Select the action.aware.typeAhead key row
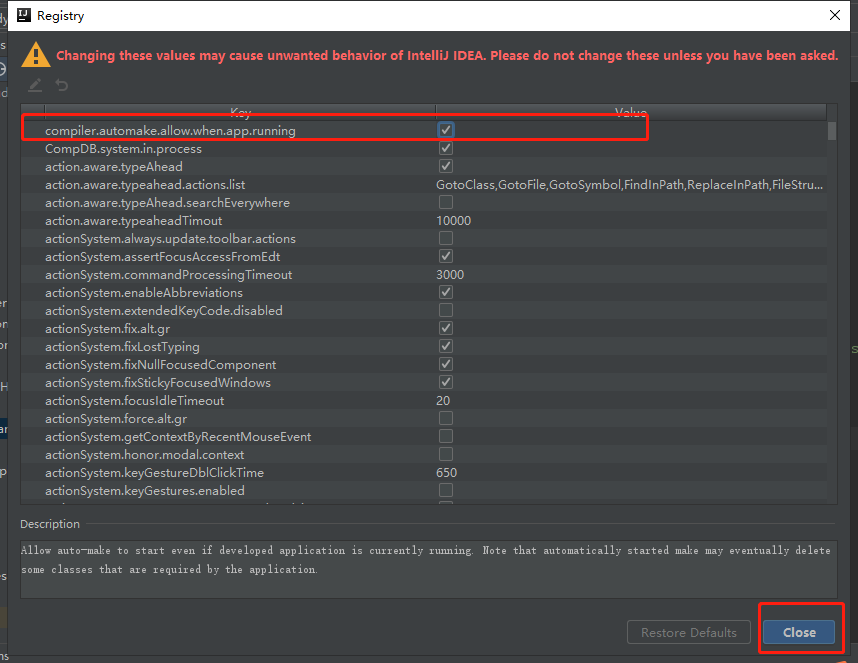 [114, 167]
